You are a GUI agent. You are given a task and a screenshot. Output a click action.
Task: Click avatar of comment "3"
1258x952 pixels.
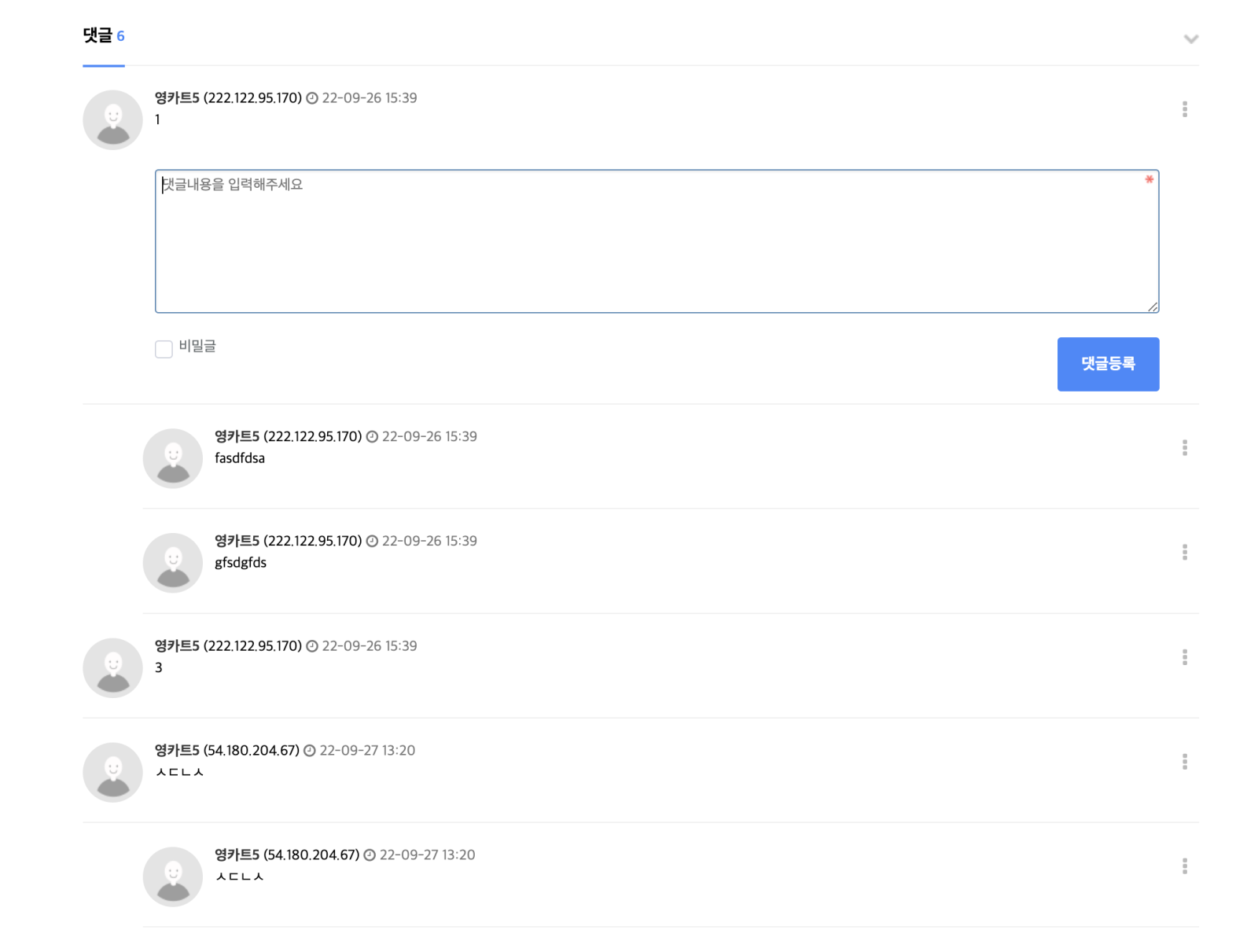point(113,667)
